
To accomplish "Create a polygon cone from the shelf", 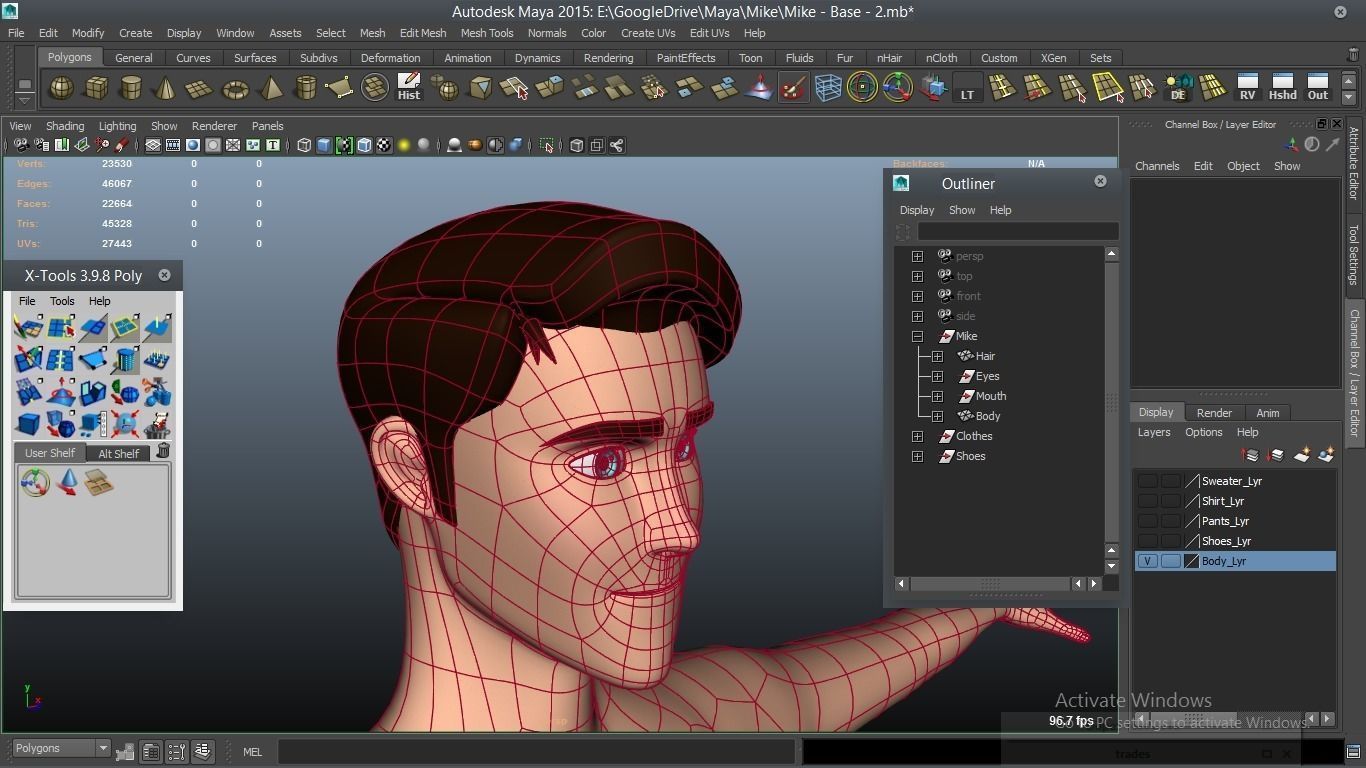I will (x=166, y=88).
